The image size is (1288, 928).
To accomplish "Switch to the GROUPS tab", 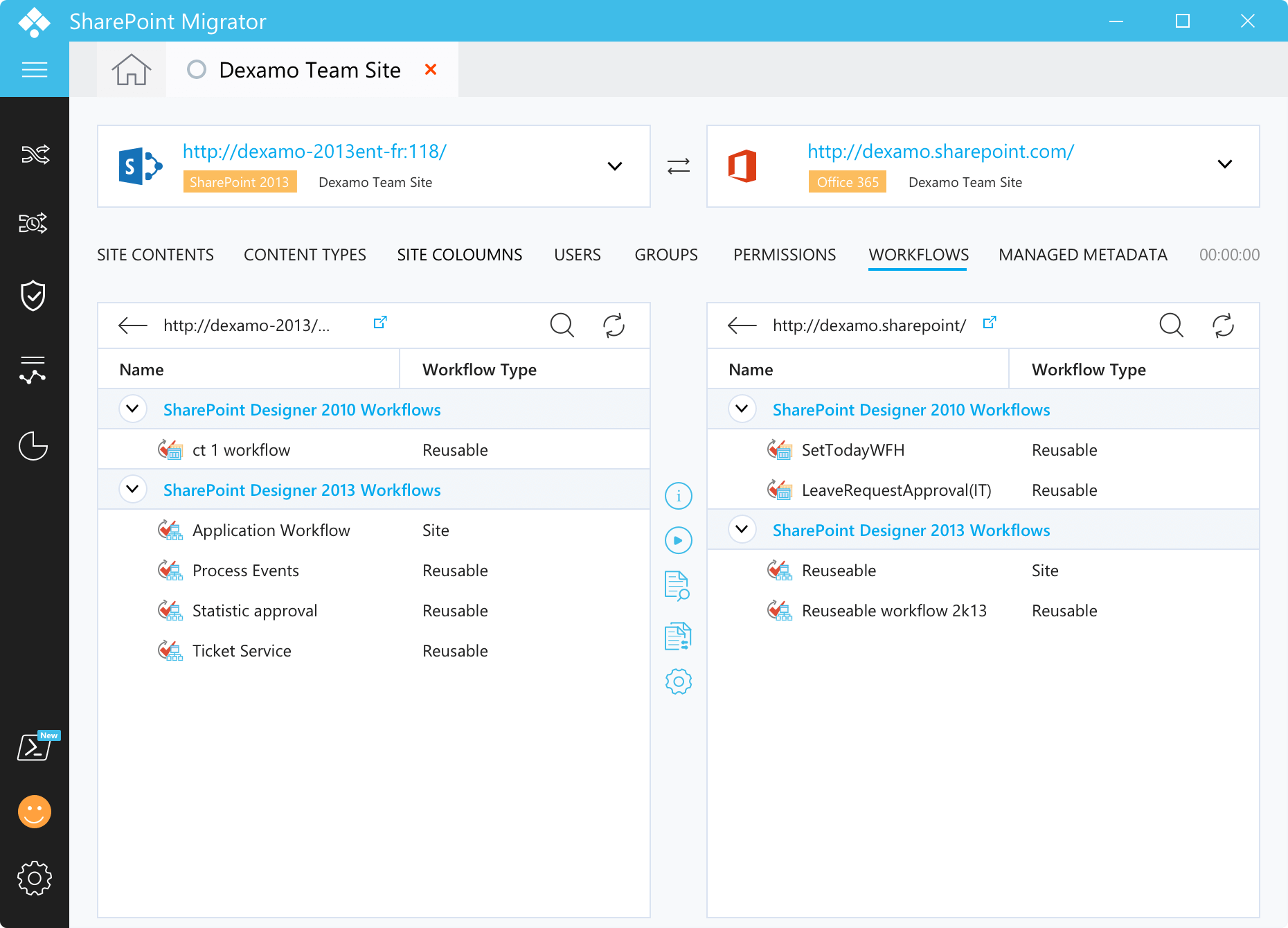I will click(666, 255).
